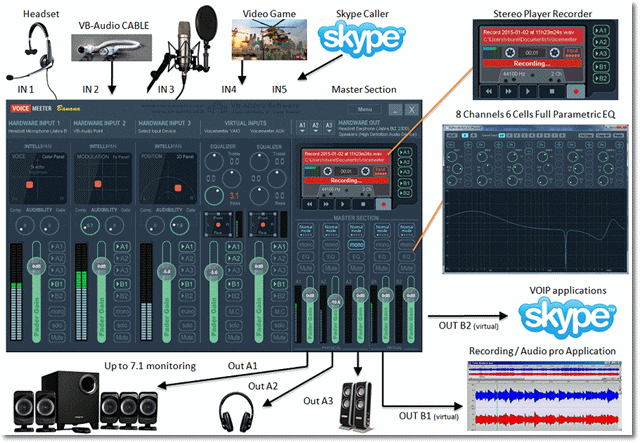640x443 pixels.
Task: Click the 'input' icon in enlarged recorder
Action: click(x=572, y=52)
